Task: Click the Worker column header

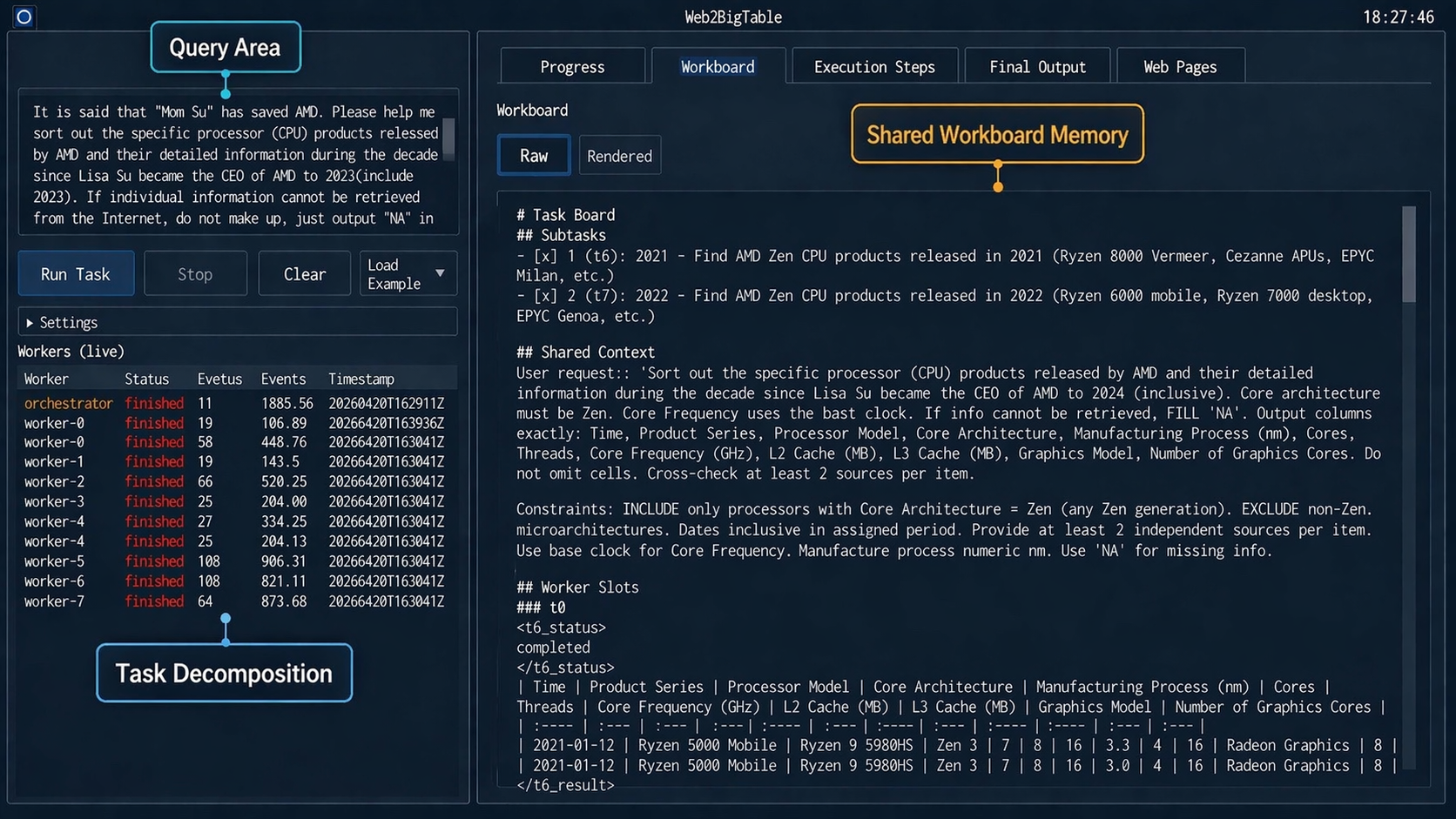Action: (x=46, y=379)
